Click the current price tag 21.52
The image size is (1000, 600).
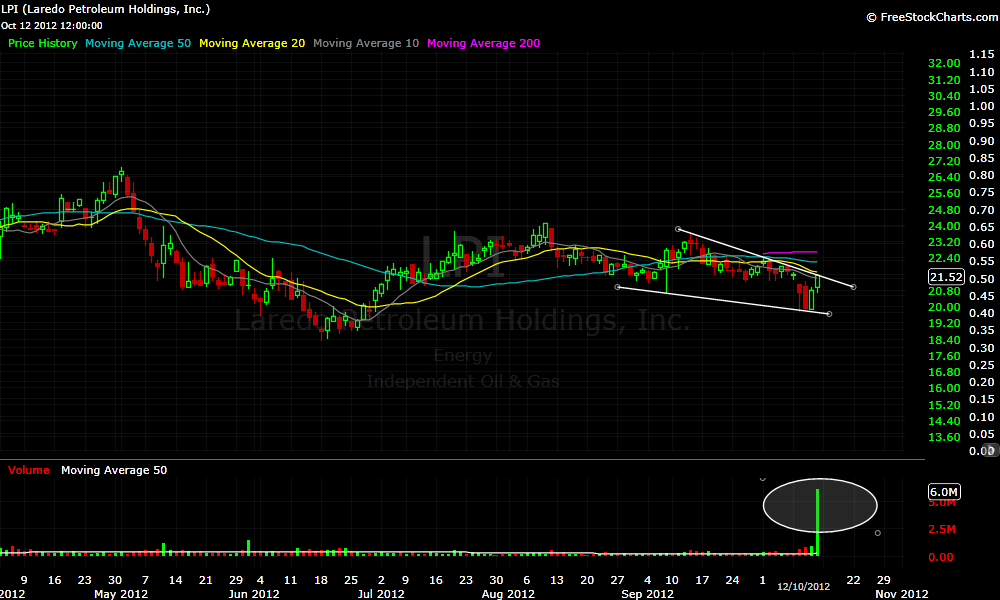(945, 277)
